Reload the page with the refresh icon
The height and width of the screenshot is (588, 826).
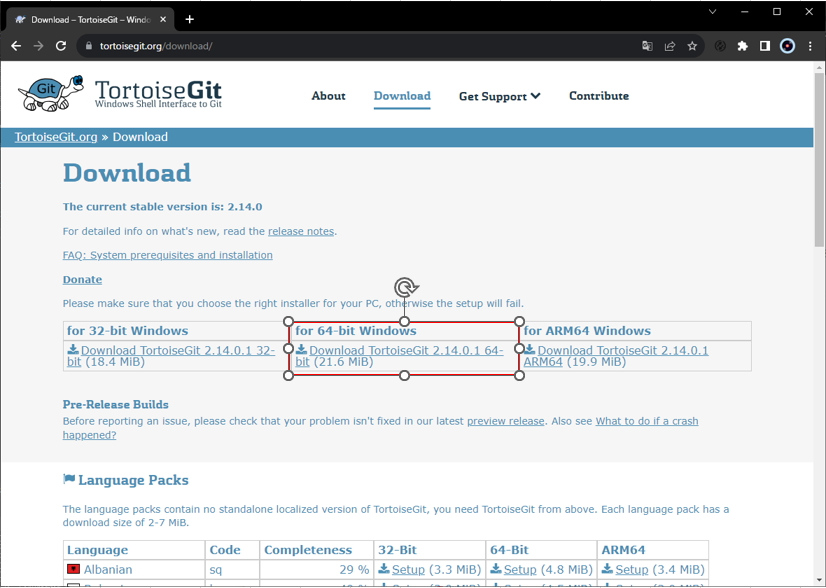click(x=61, y=45)
